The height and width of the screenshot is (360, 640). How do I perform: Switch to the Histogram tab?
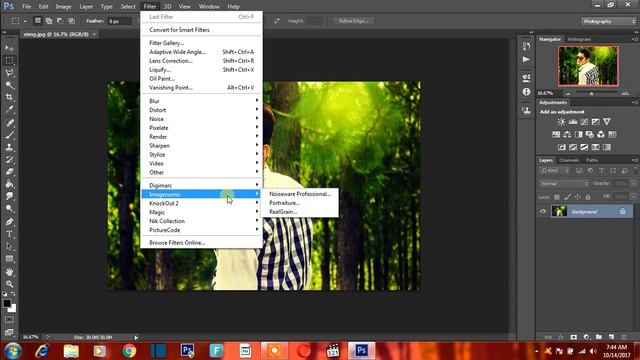pos(579,39)
